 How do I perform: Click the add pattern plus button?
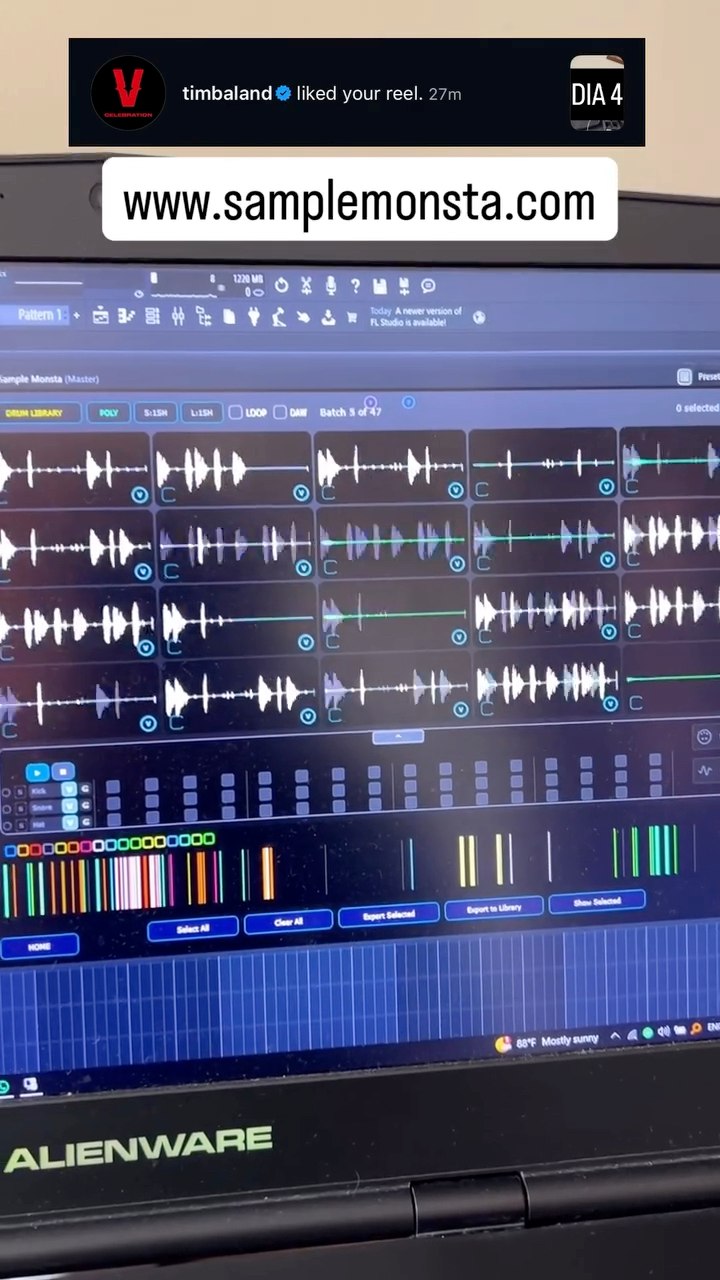[x=77, y=316]
